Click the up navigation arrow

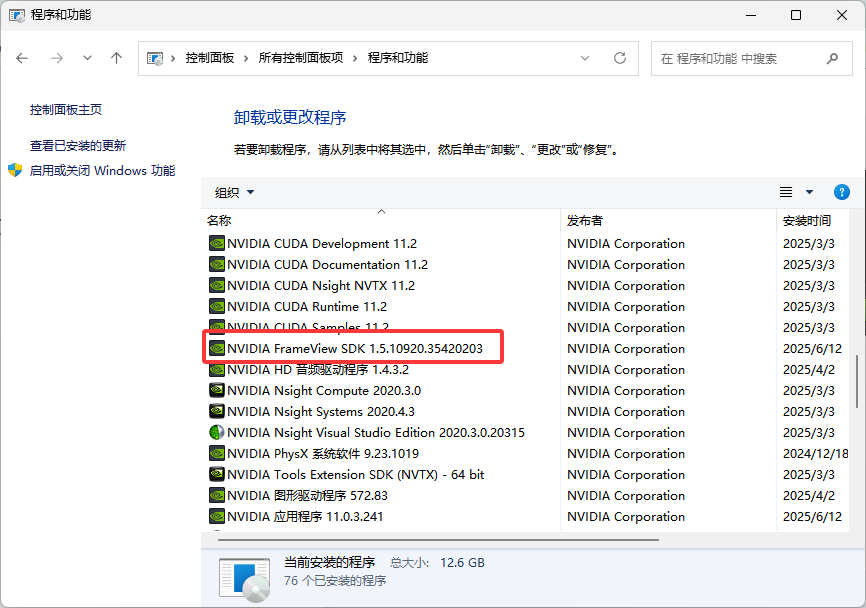click(x=116, y=58)
